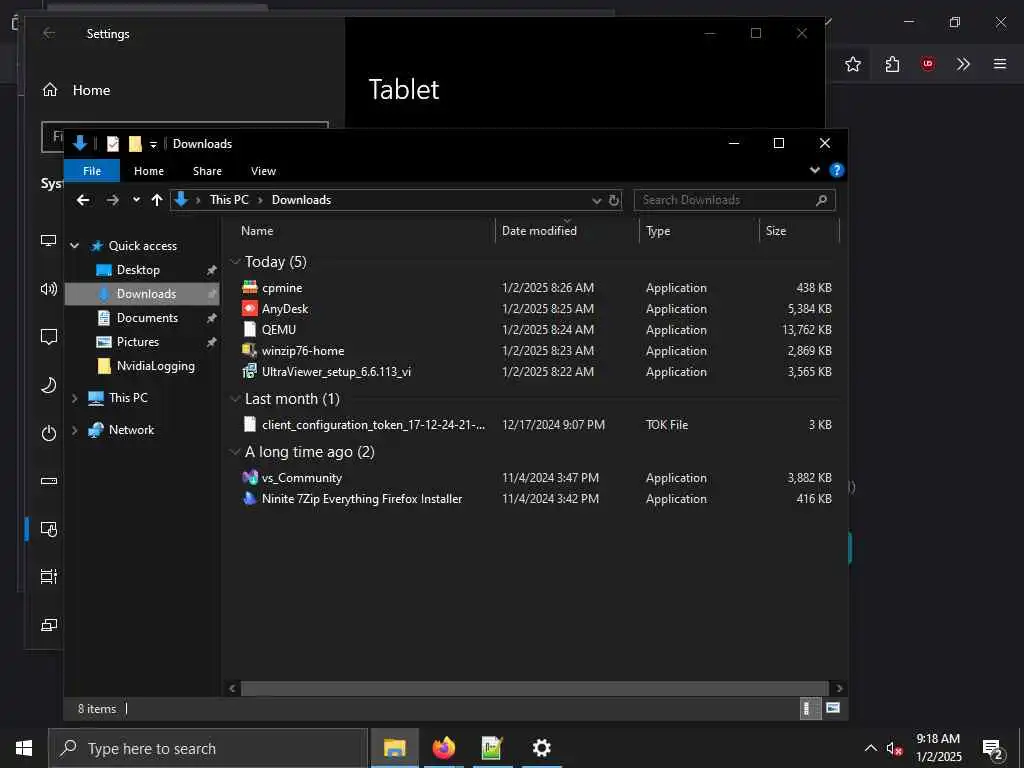Click Settings Home house icon
Screen dimensions: 1024x768
click(x=50, y=90)
